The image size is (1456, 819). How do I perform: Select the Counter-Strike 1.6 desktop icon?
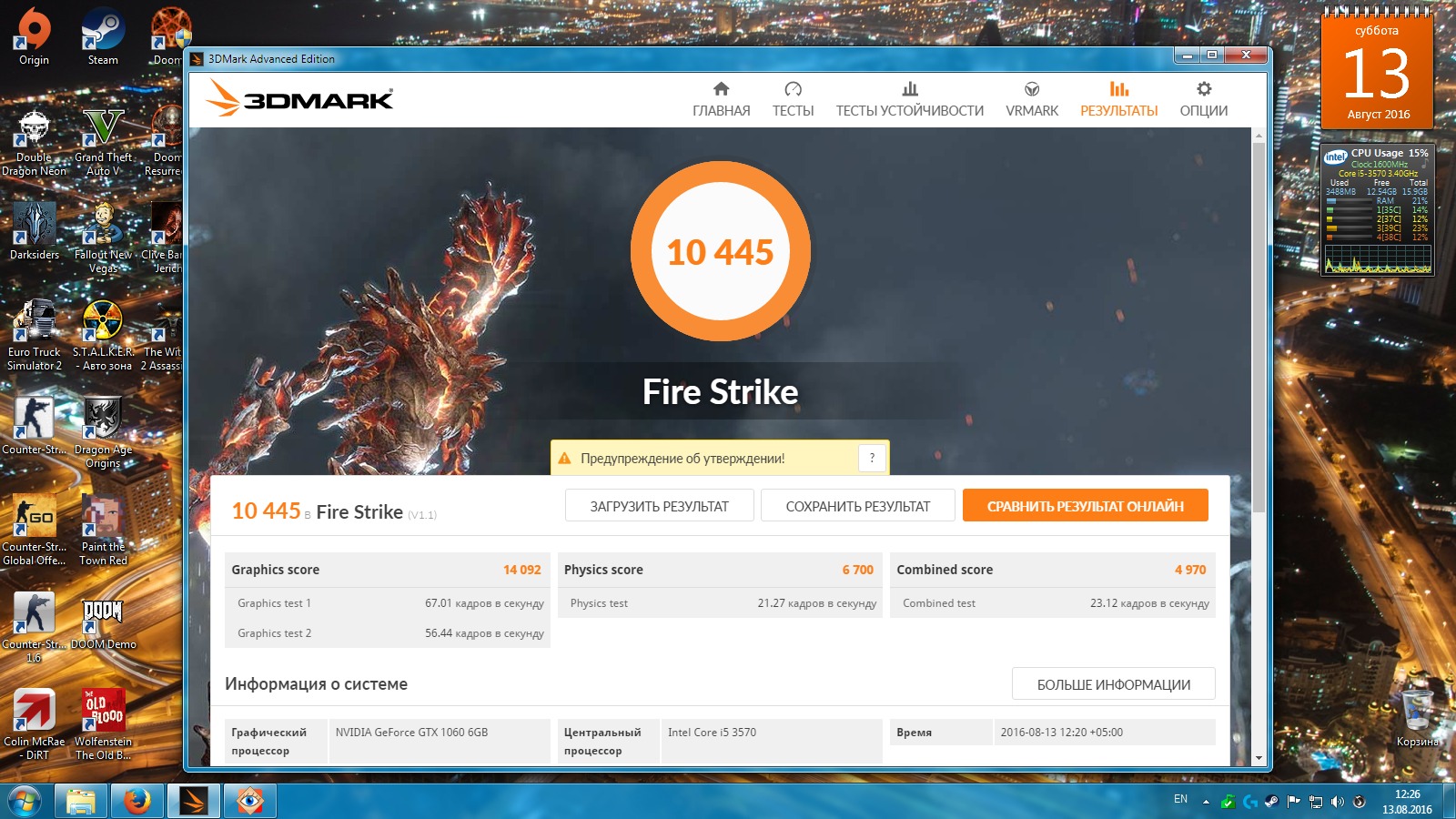pyautogui.click(x=34, y=628)
